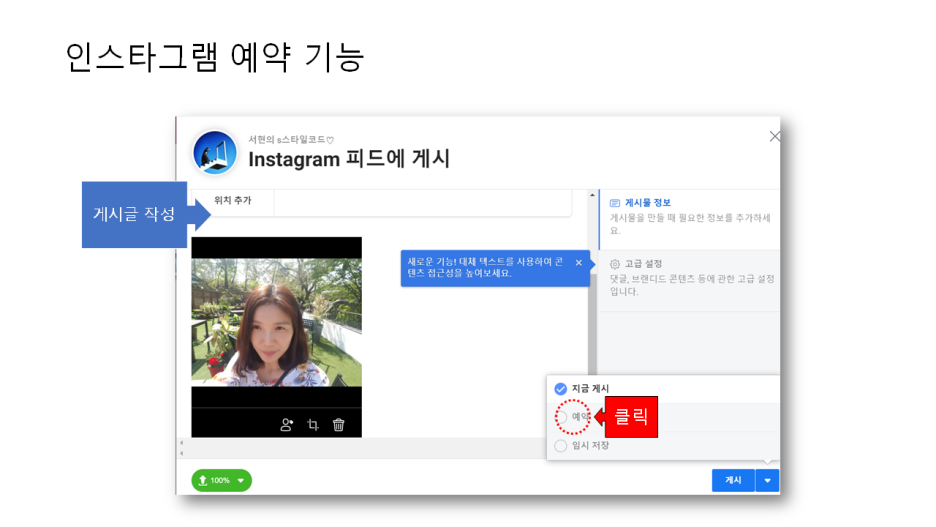Image resolution: width=936 pixels, height=527 pixels.
Task: Click the gear icon beside 고급 설정
Action: pos(615,264)
